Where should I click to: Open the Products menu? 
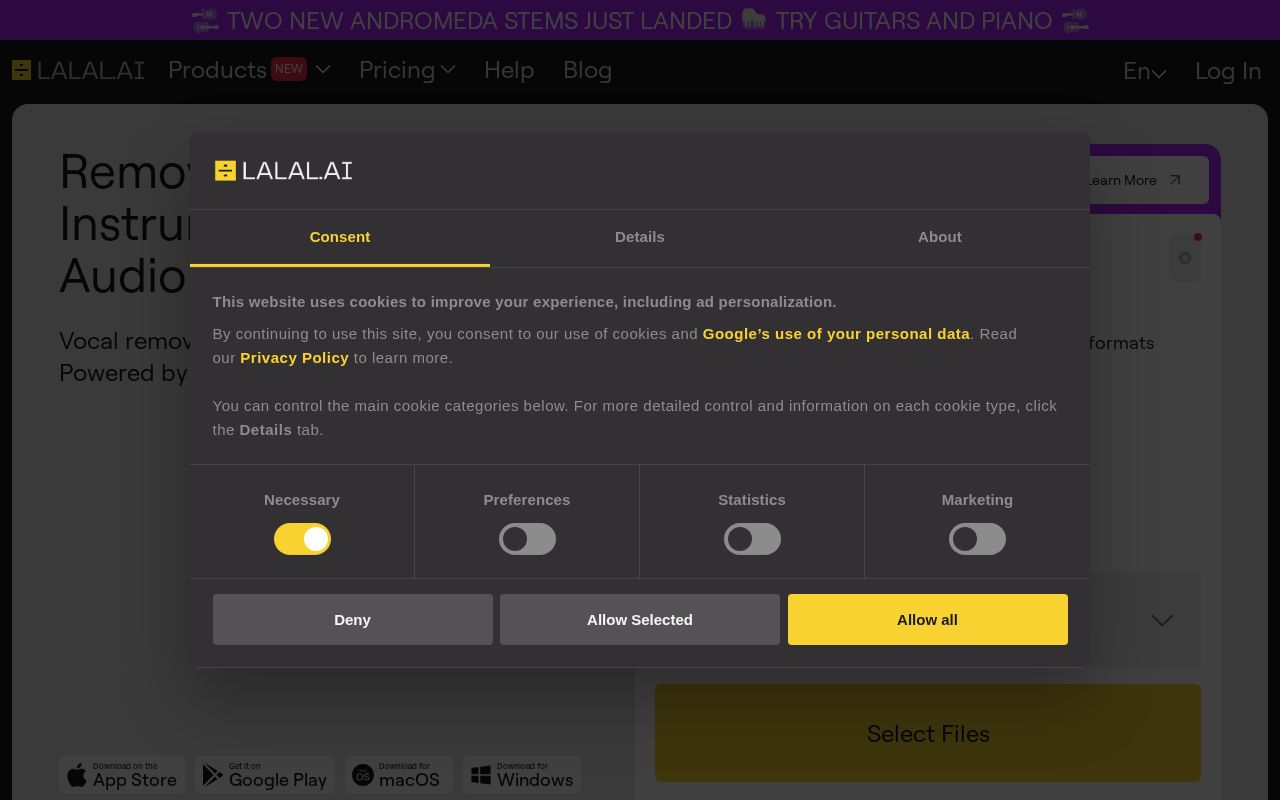coord(249,70)
